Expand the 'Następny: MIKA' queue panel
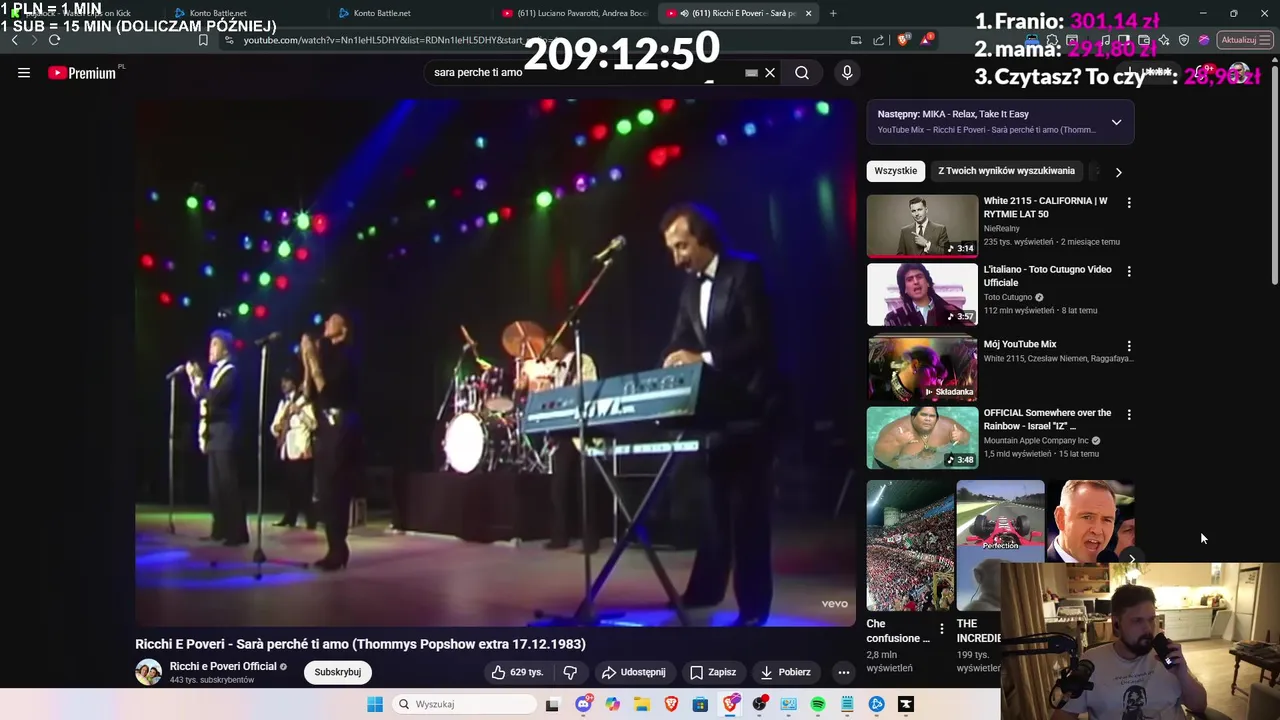The width and height of the screenshot is (1280, 720). [x=1116, y=122]
